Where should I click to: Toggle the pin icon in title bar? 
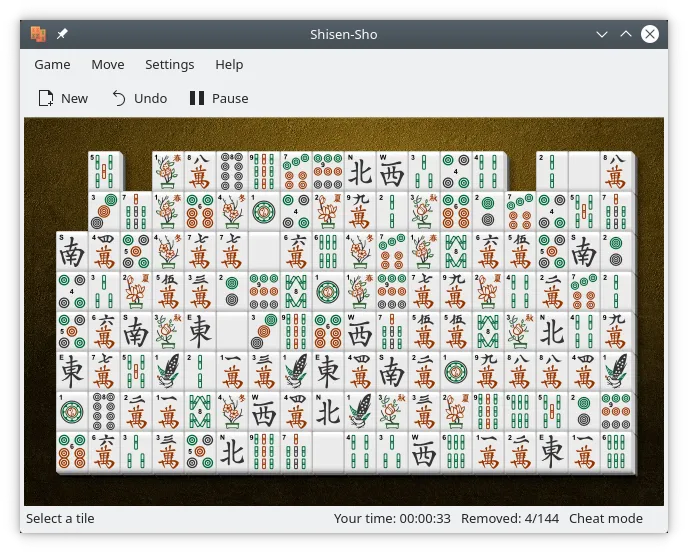coord(62,34)
